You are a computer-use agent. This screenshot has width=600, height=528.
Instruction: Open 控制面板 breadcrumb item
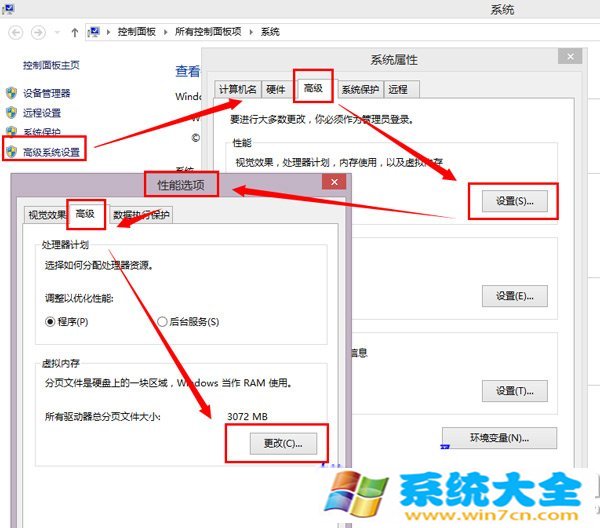(137, 32)
